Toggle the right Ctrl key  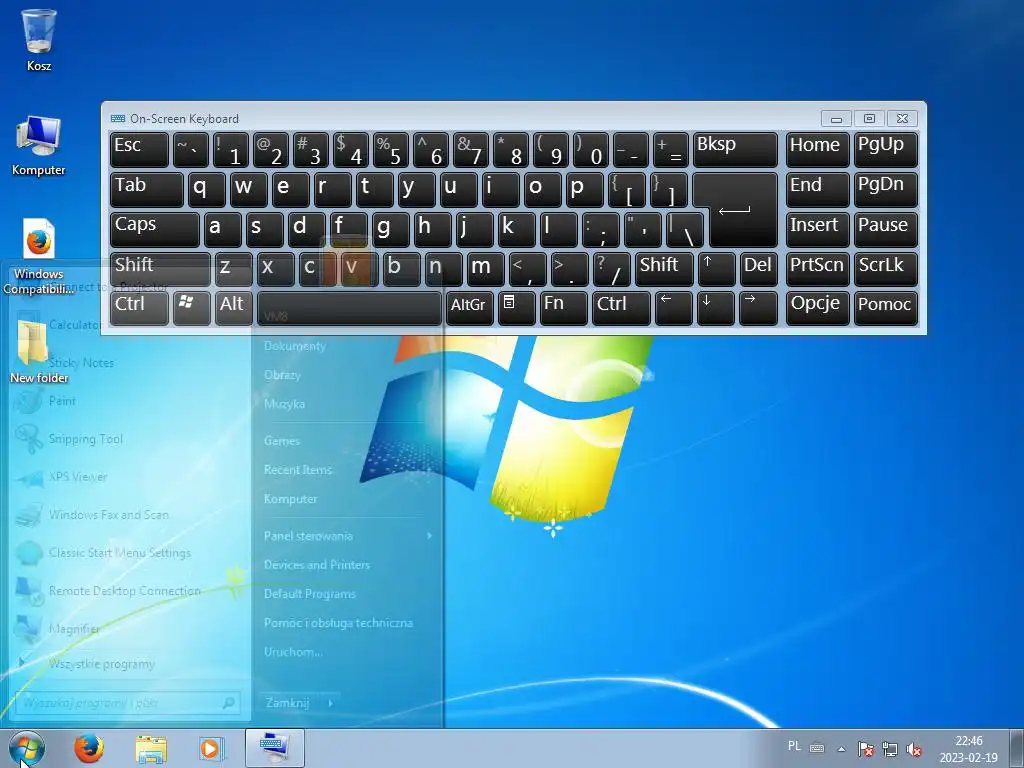621,308
